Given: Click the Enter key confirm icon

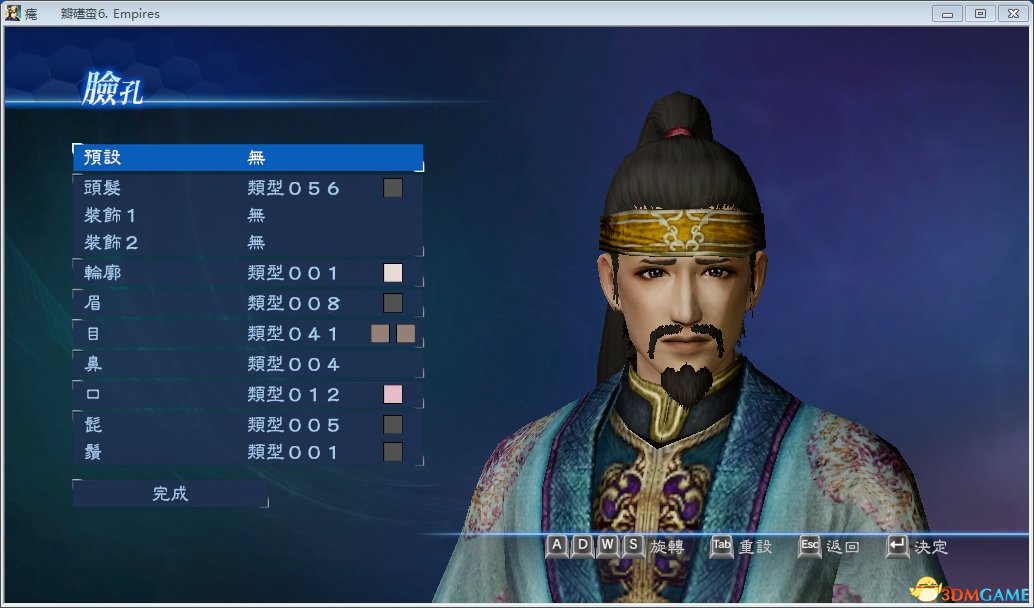Looking at the screenshot, I should pos(897,546).
